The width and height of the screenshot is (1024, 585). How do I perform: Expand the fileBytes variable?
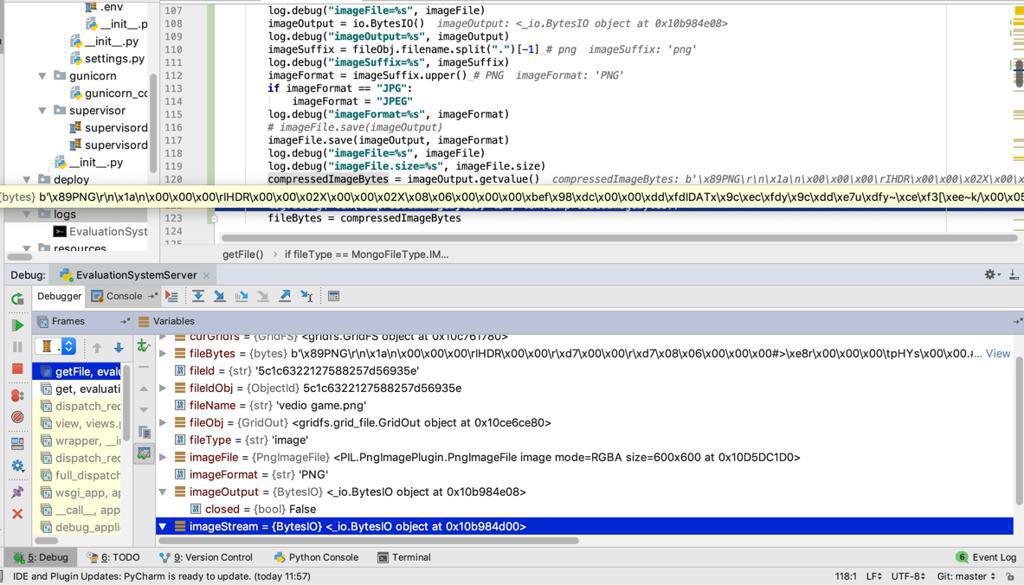(x=163, y=353)
